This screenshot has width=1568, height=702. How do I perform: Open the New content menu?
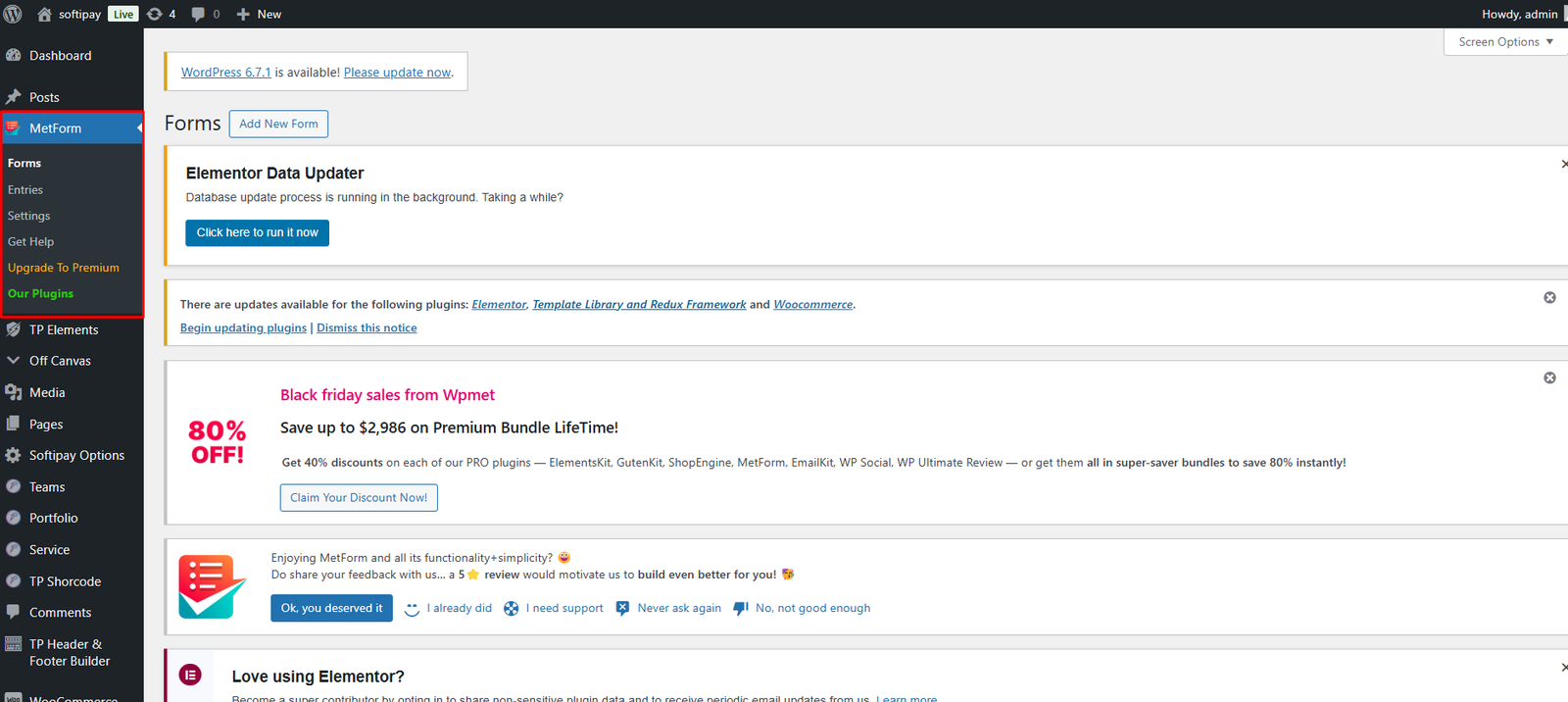[259, 14]
